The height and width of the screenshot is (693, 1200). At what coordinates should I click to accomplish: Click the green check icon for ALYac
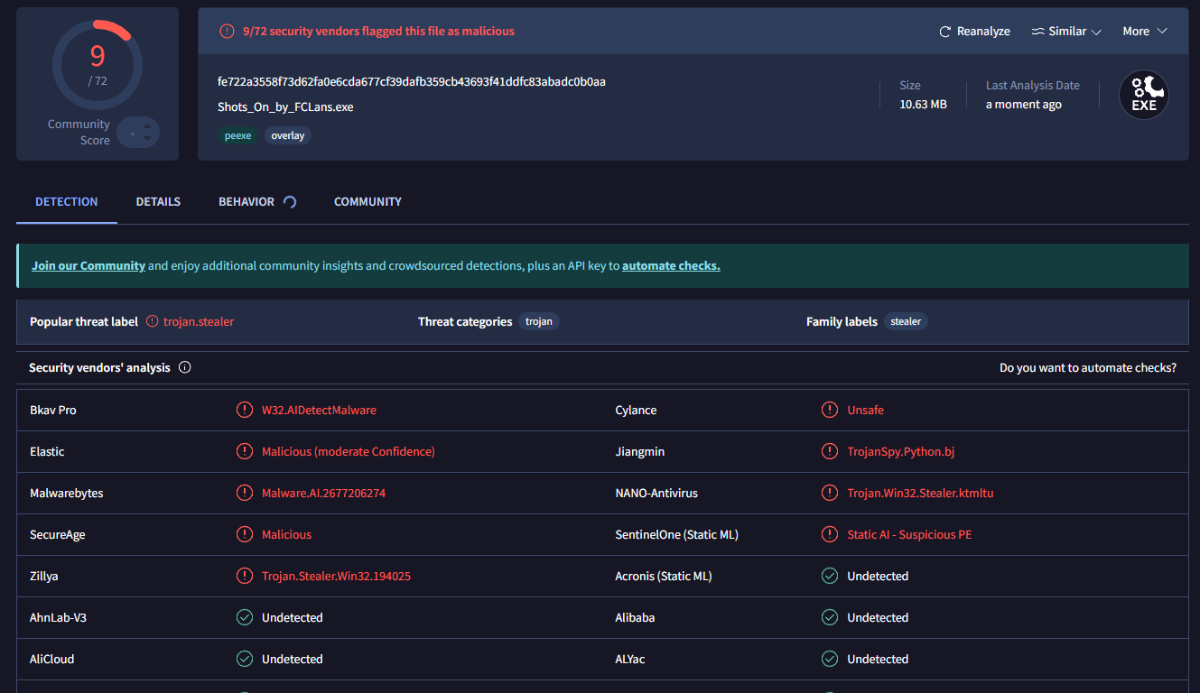(829, 659)
